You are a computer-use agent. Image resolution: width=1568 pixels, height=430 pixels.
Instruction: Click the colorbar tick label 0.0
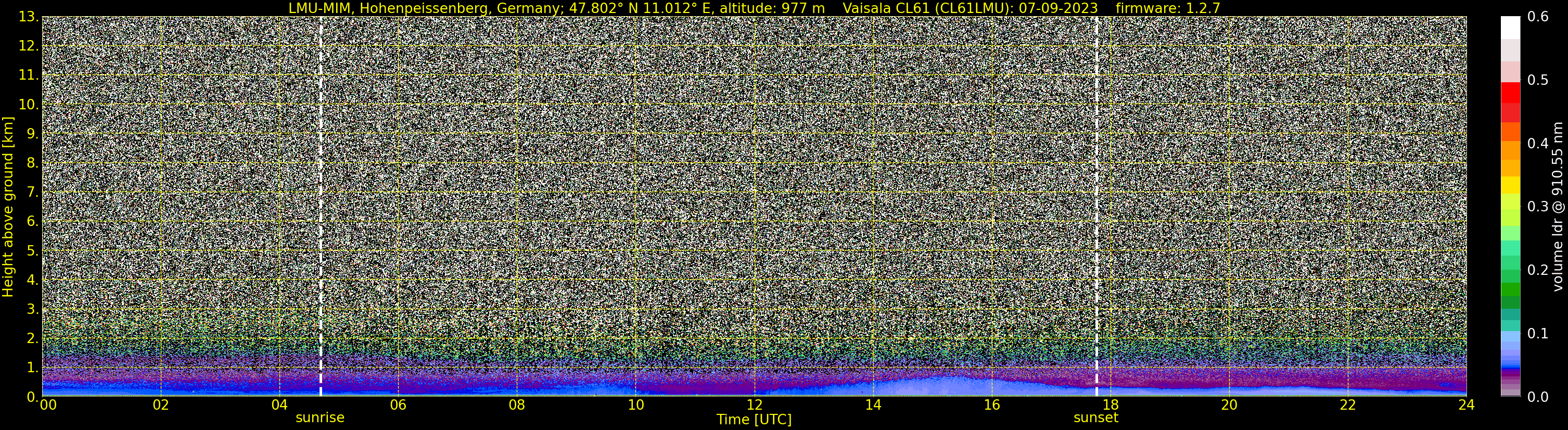click(1538, 397)
